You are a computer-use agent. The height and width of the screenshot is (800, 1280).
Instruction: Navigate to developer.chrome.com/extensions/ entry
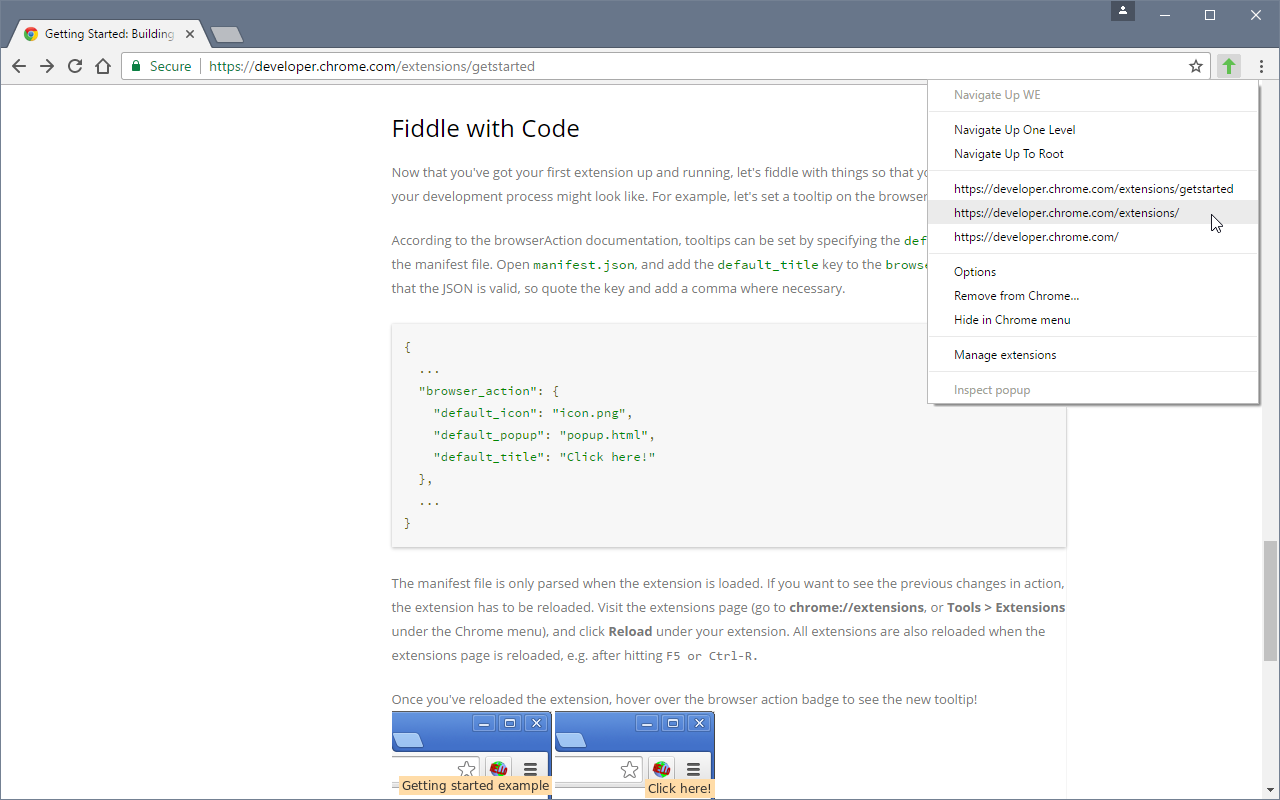(x=1066, y=213)
